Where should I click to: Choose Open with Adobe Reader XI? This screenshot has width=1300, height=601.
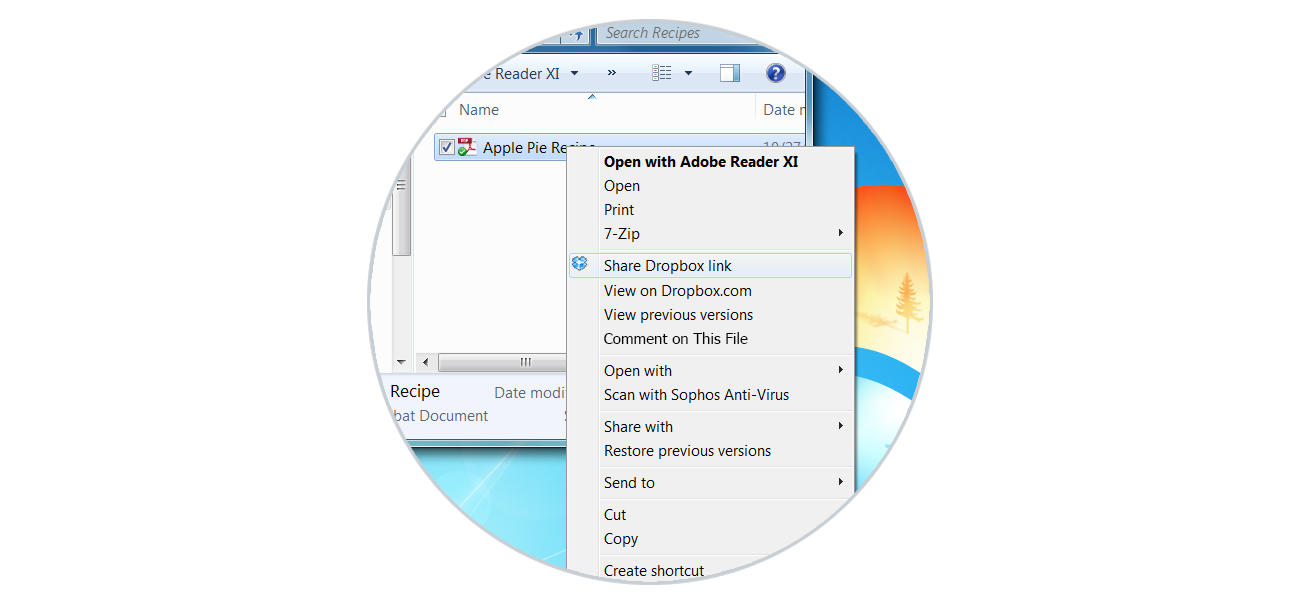click(x=701, y=162)
